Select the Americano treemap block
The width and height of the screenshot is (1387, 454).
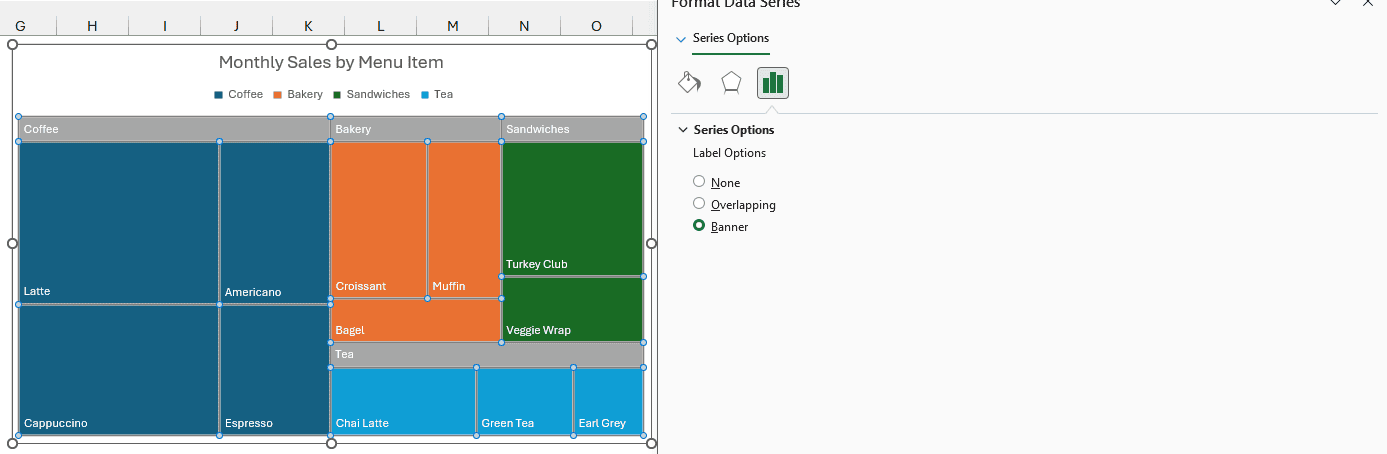coord(275,222)
